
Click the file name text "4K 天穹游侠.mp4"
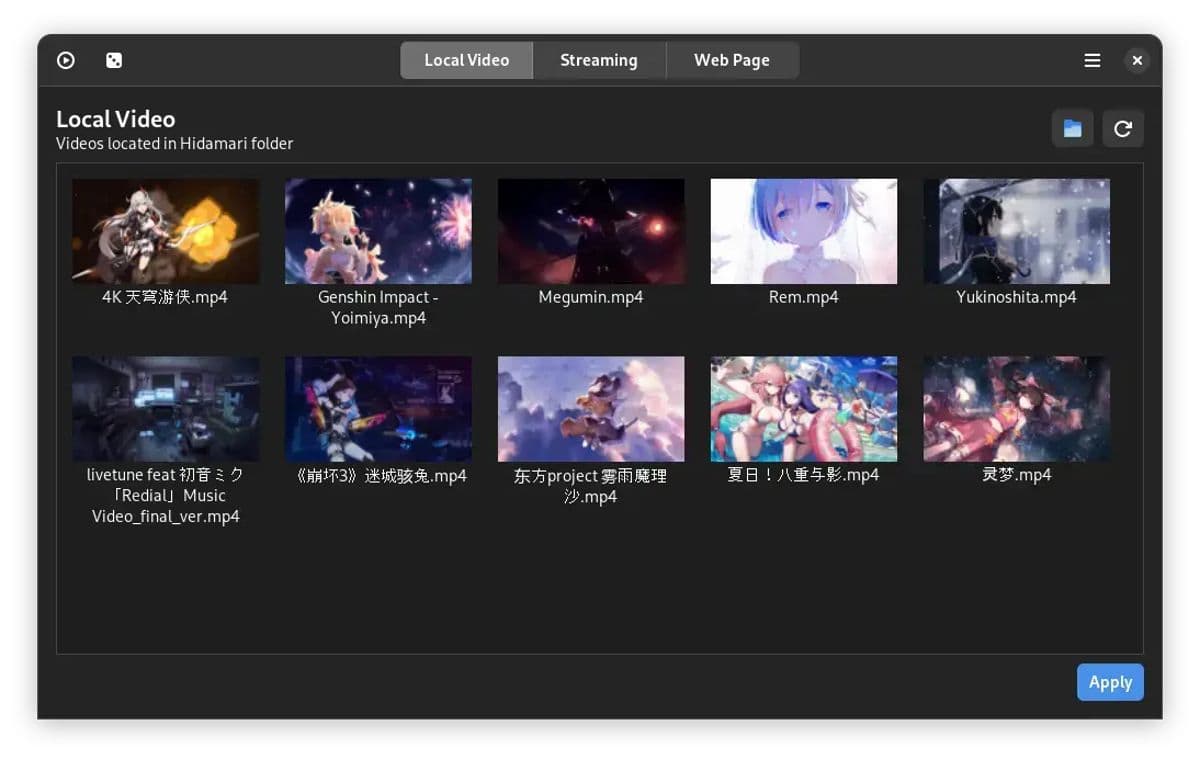[x=165, y=297]
